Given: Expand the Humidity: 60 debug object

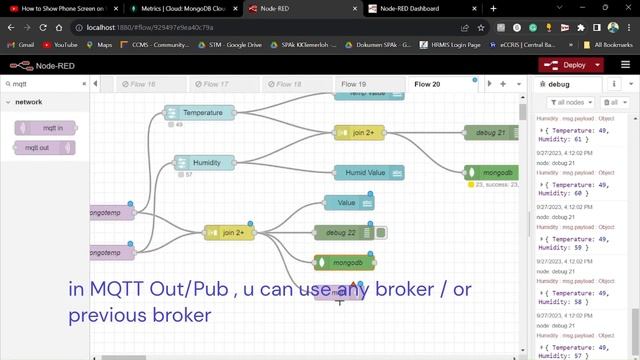Looking at the screenshot, I should click(542, 185).
